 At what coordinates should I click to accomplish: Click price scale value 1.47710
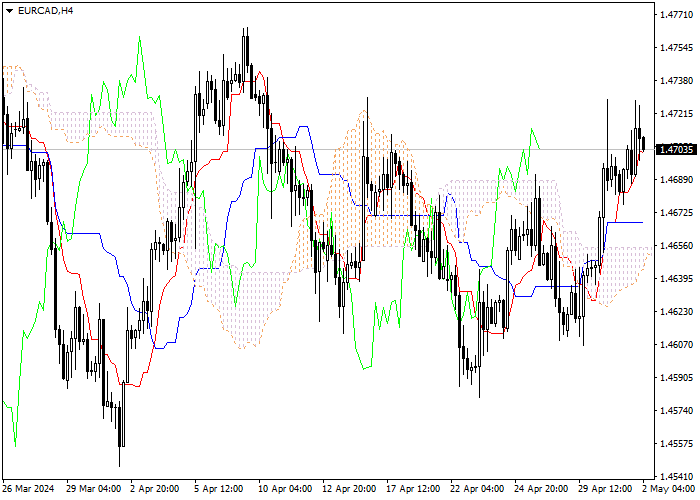click(676, 15)
